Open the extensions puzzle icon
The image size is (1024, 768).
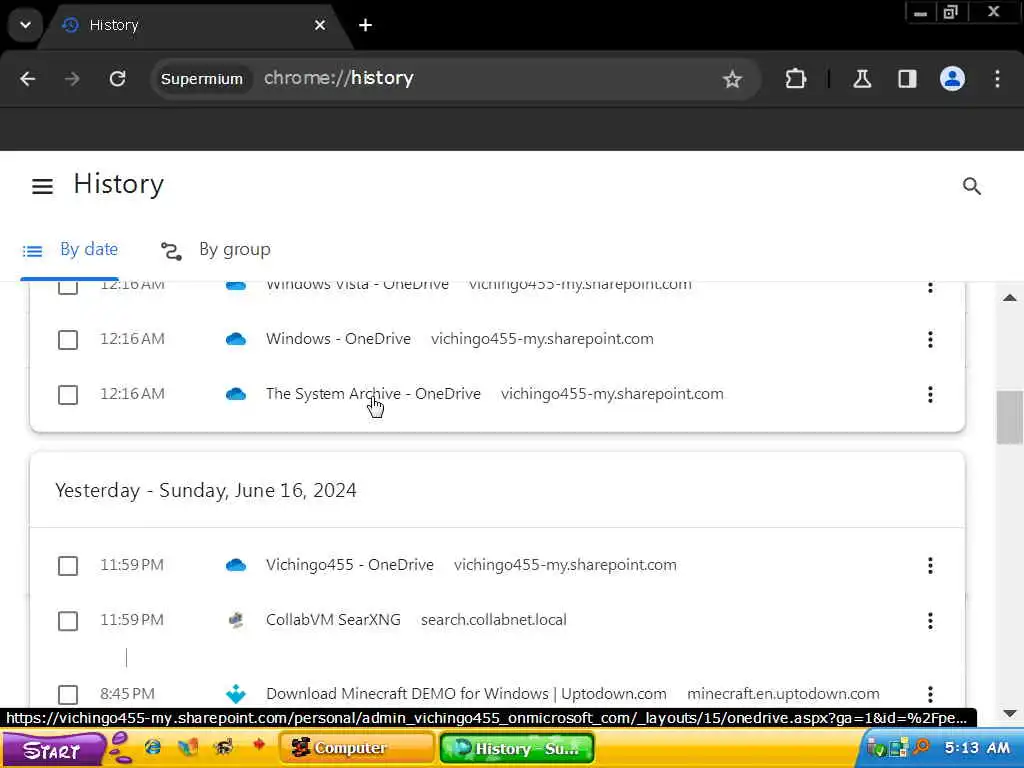point(795,79)
